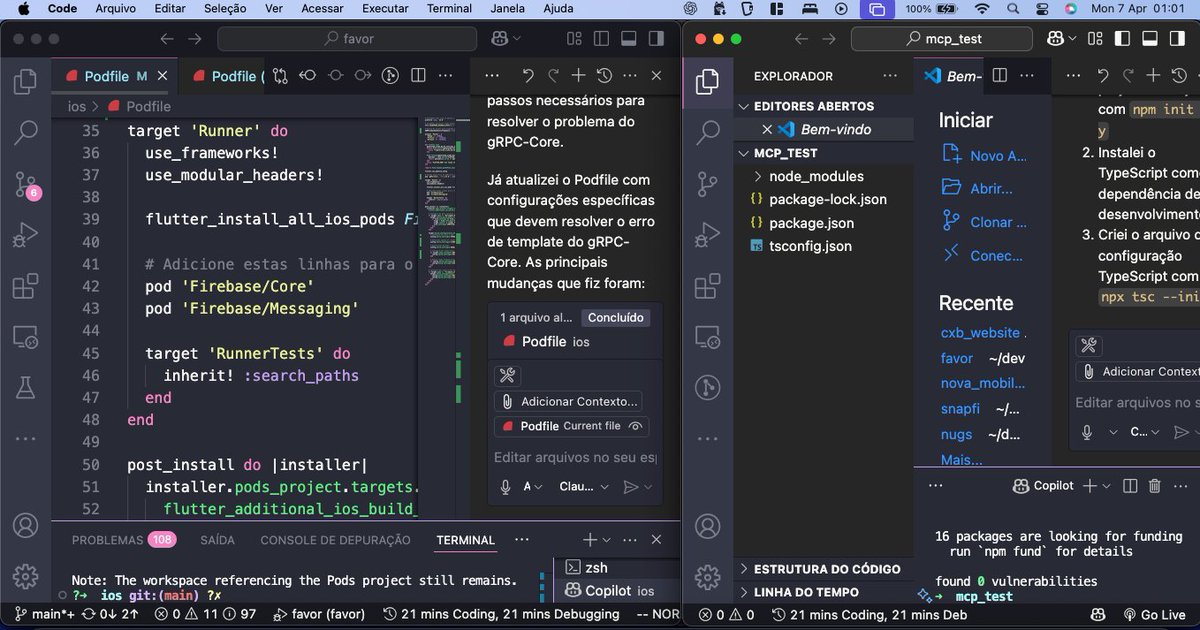The image size is (1200, 630).
Task: Open Executar menu in menu bar
Action: coord(385,9)
